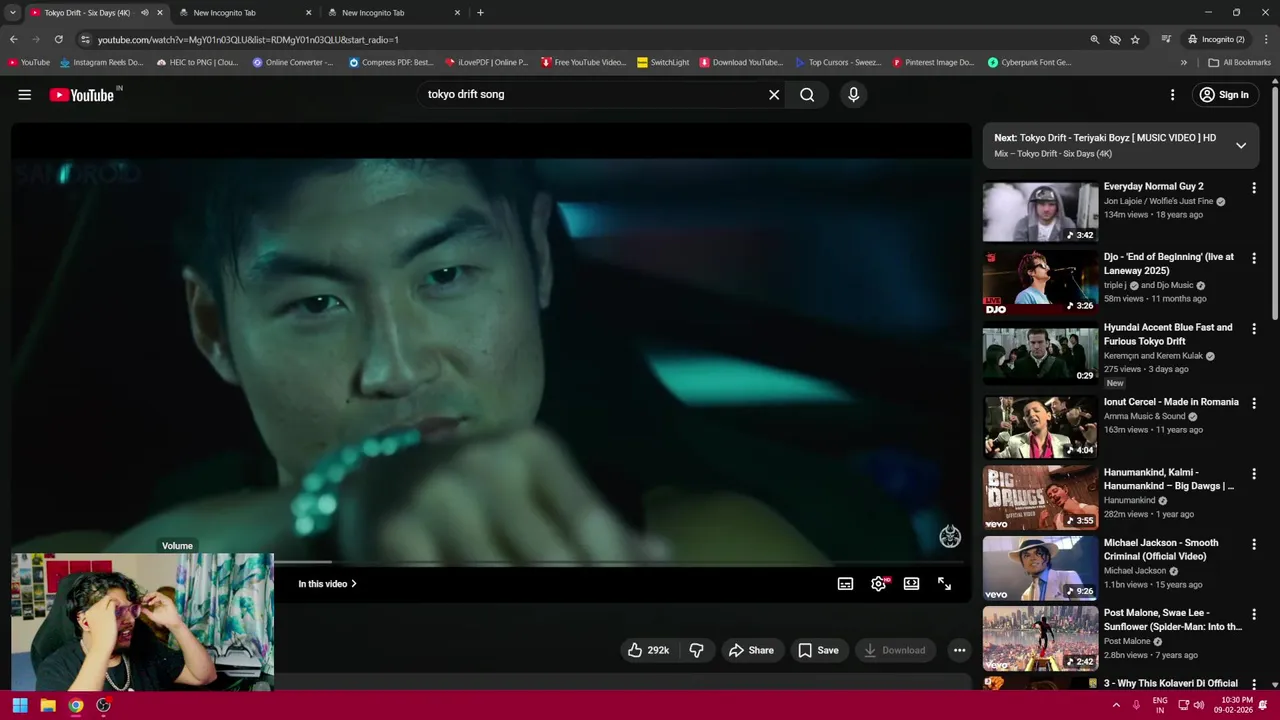The width and height of the screenshot is (1280, 720).
Task: Open File Explorer from taskbar
Action: click(x=48, y=706)
